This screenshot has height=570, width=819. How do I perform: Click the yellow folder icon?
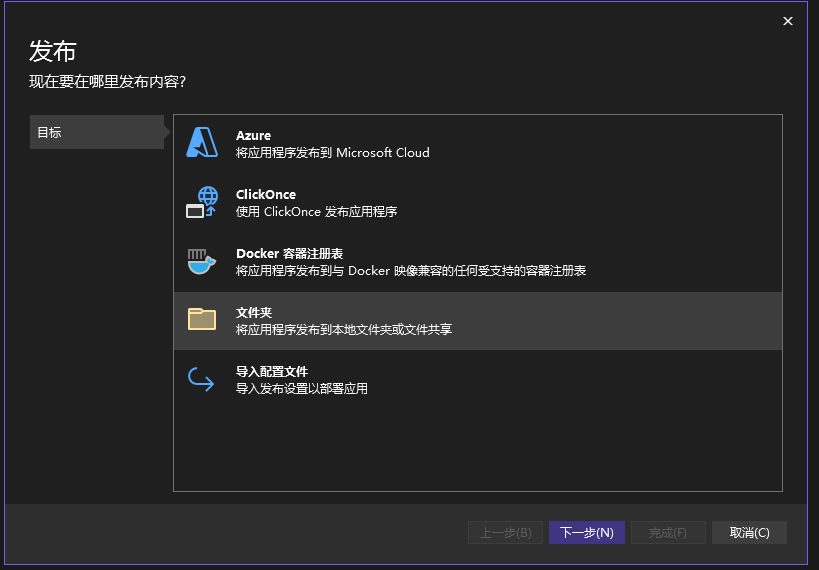point(202,319)
